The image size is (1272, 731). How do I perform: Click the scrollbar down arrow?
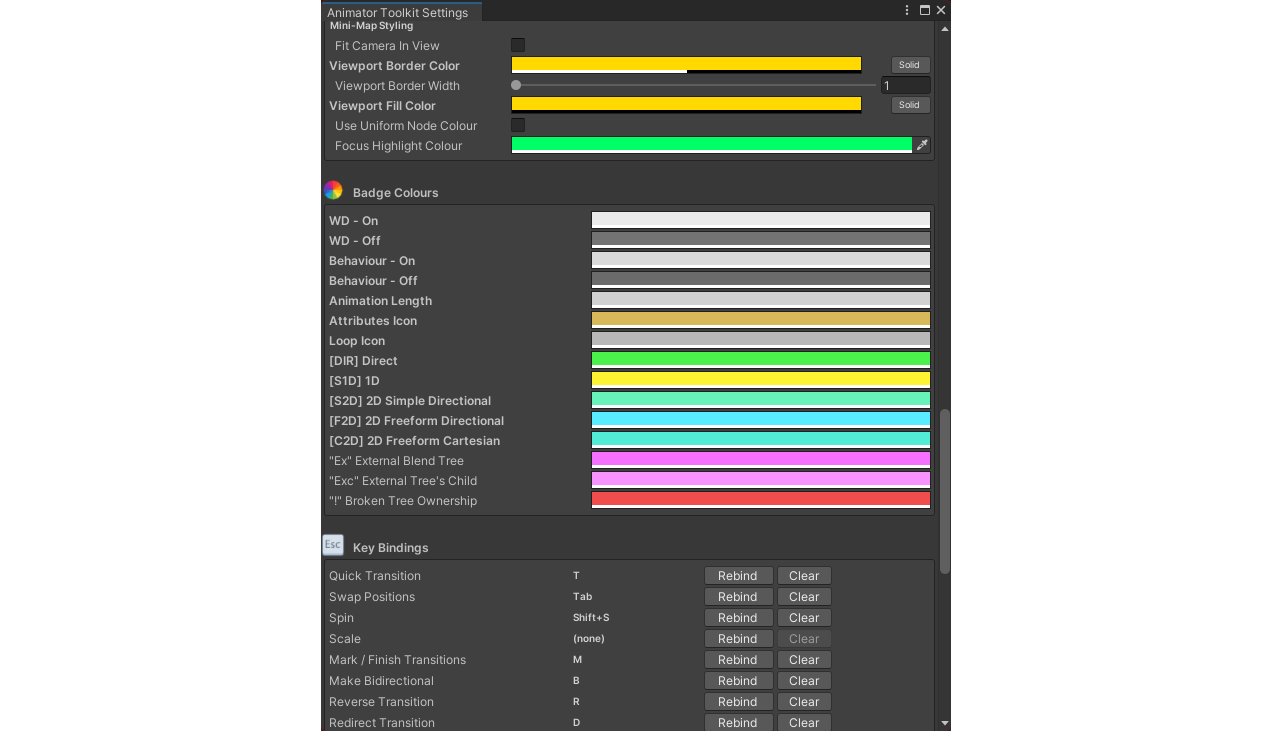tap(945, 723)
